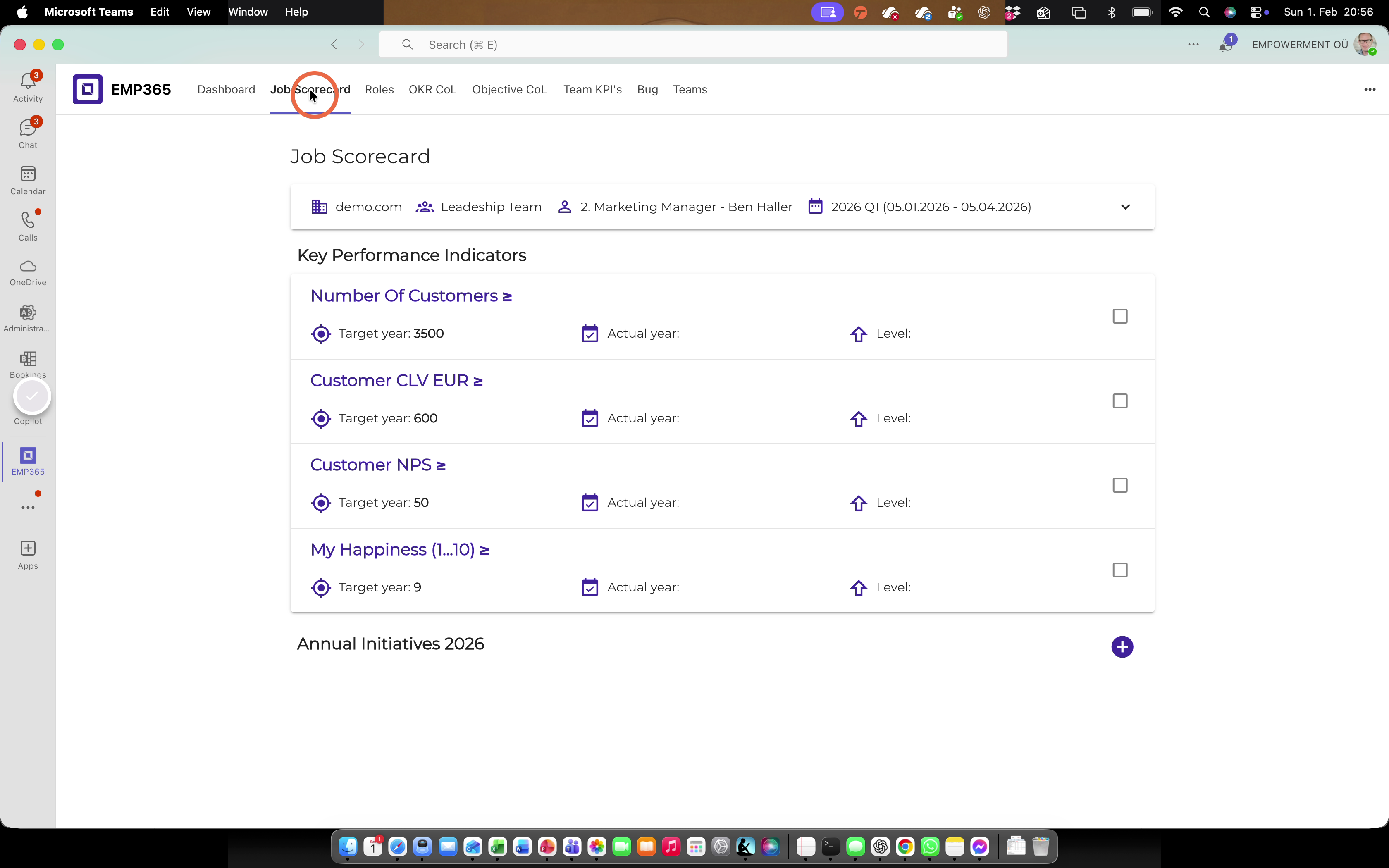
Task: Change the demo.com organization filter
Action: pos(356,207)
